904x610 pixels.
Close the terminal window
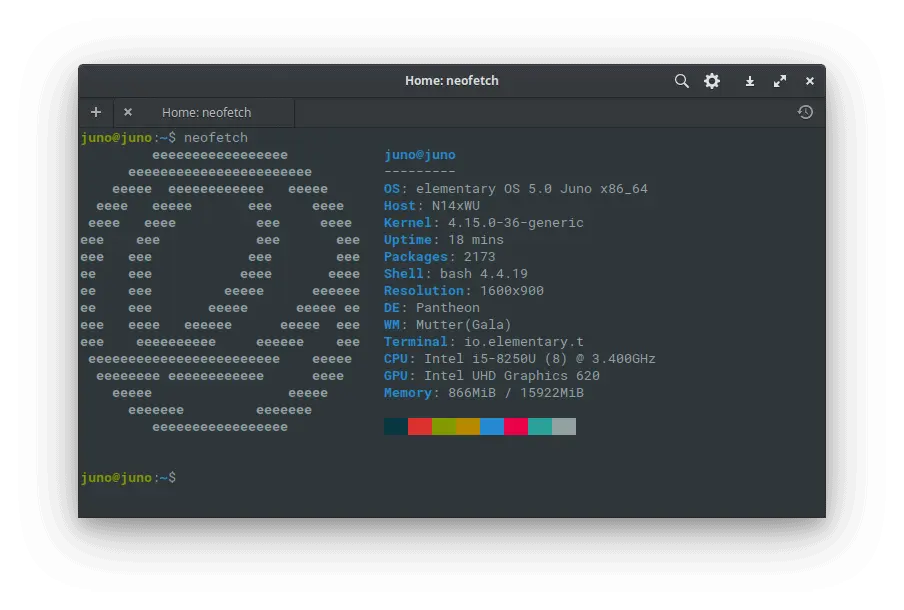(x=810, y=81)
